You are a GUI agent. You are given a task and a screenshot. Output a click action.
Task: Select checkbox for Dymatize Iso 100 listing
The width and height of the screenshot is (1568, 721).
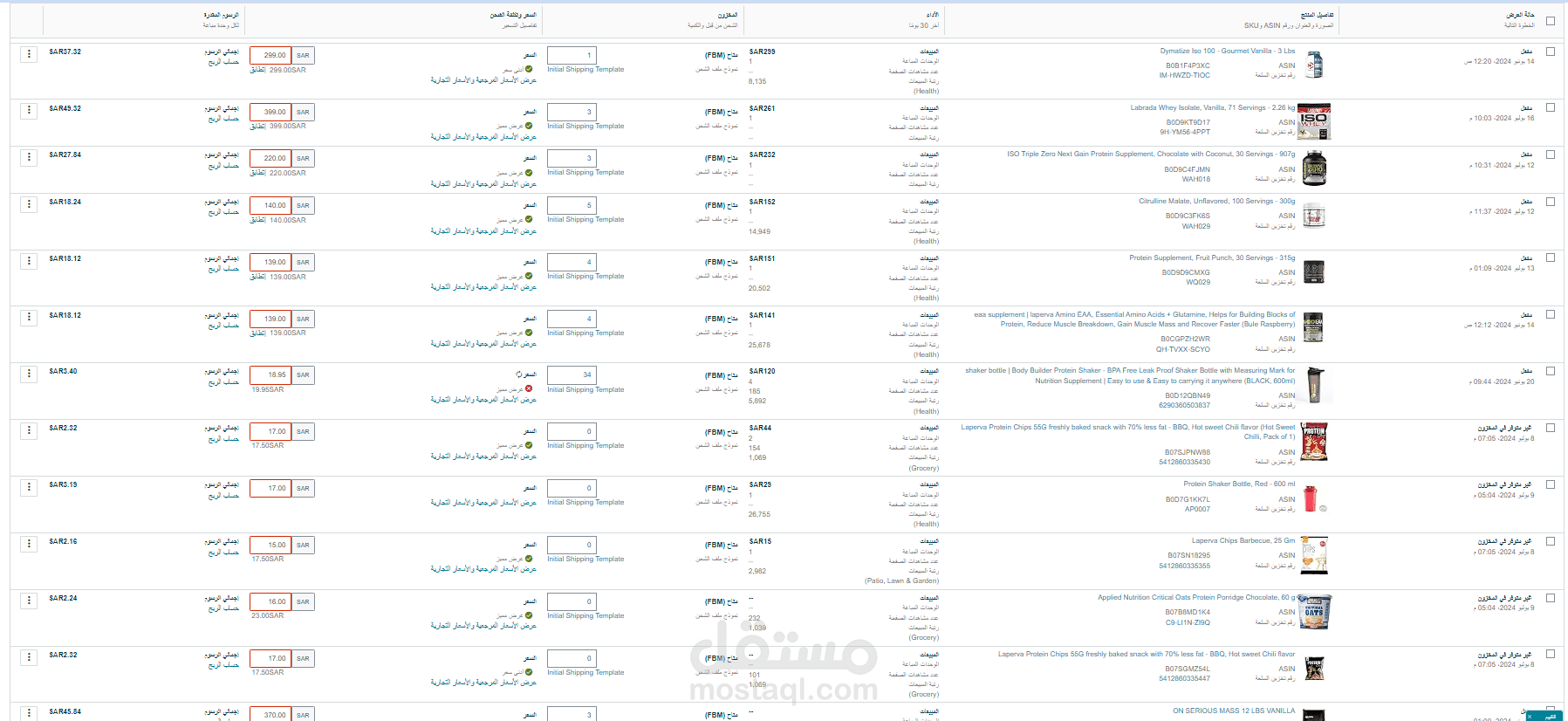(x=1551, y=51)
